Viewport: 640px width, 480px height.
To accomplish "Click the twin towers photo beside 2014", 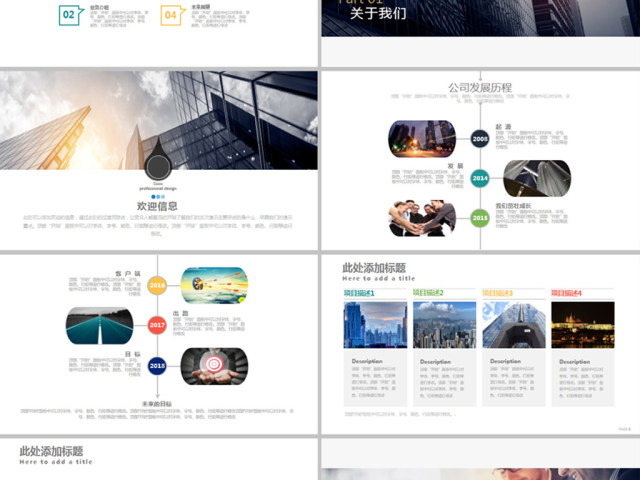I will pyautogui.click(x=537, y=178).
